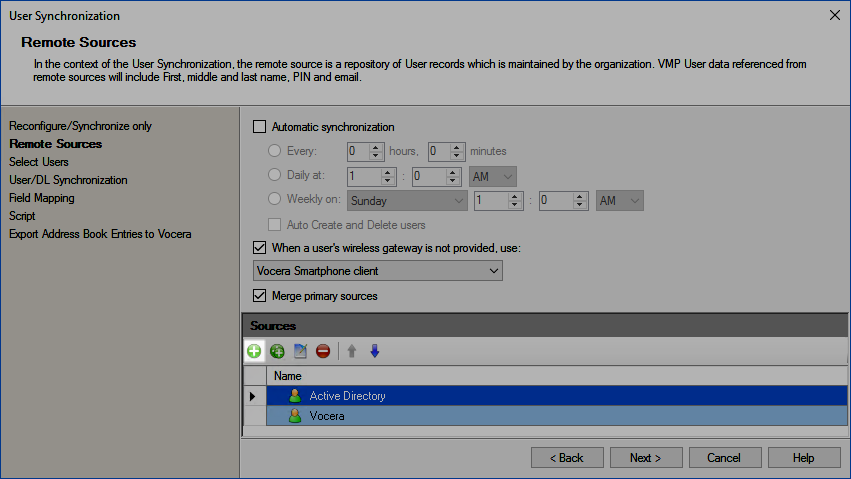
Task: Move source up with gray arrow
Action: point(352,351)
